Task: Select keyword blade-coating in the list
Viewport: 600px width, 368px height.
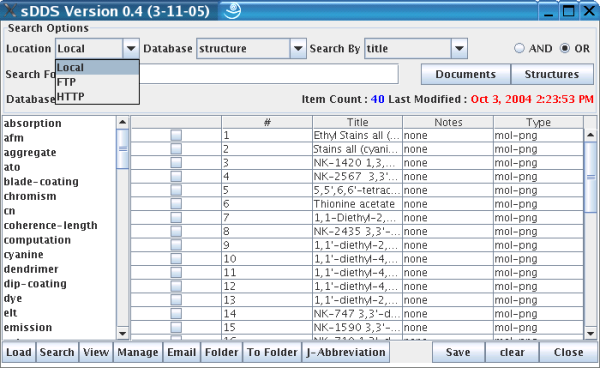Action: [41, 182]
